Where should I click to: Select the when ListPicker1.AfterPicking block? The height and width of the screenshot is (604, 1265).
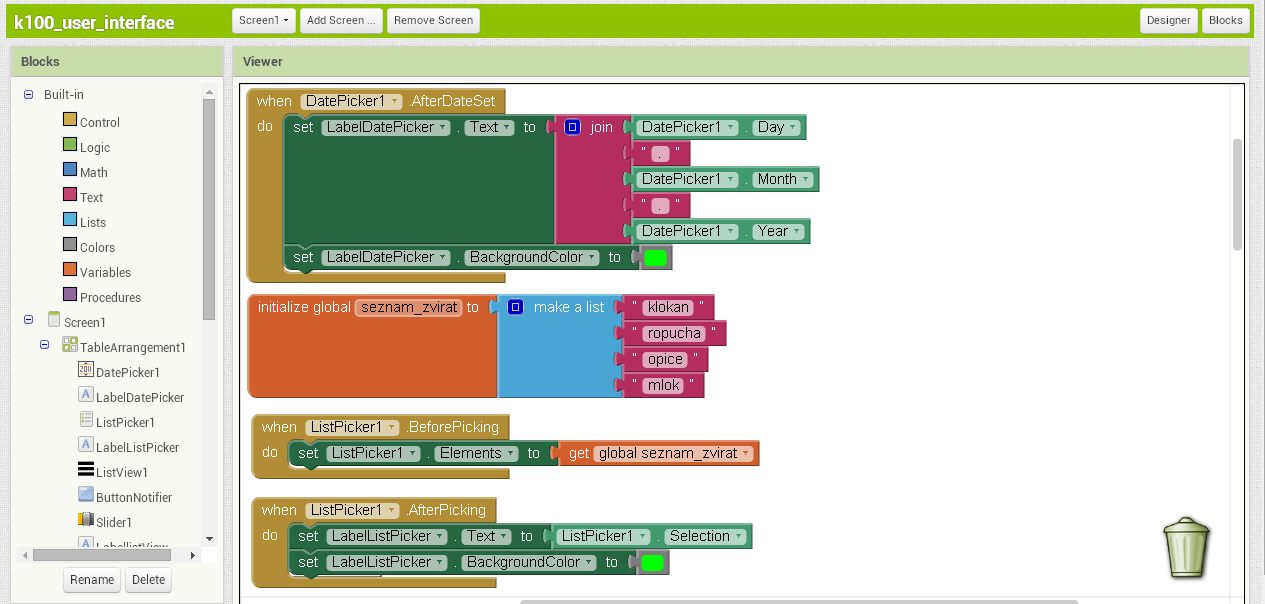(279, 510)
